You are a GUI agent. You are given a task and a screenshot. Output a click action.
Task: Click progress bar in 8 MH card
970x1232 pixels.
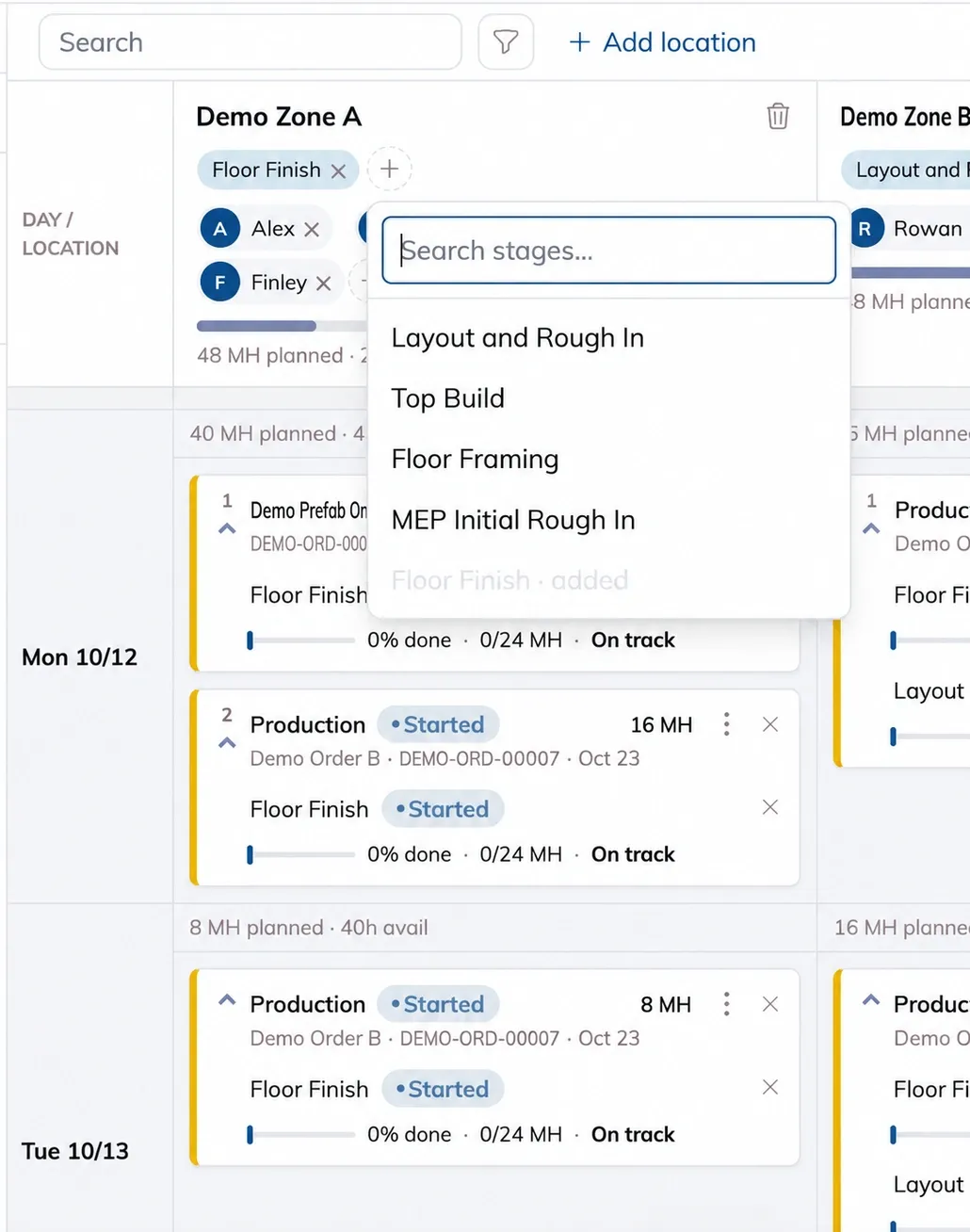click(x=301, y=1134)
